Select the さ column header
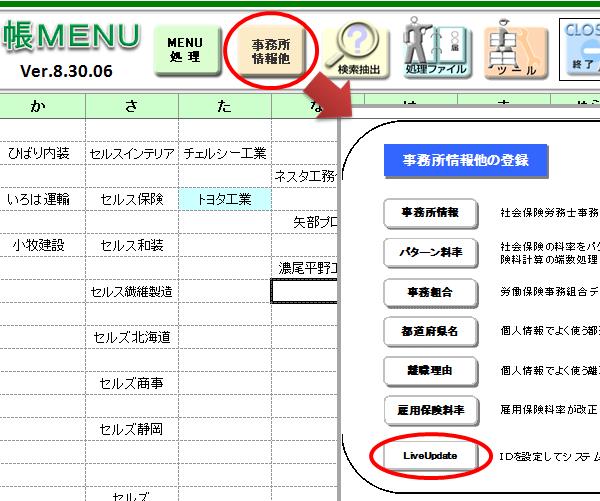 pyautogui.click(x=132, y=106)
